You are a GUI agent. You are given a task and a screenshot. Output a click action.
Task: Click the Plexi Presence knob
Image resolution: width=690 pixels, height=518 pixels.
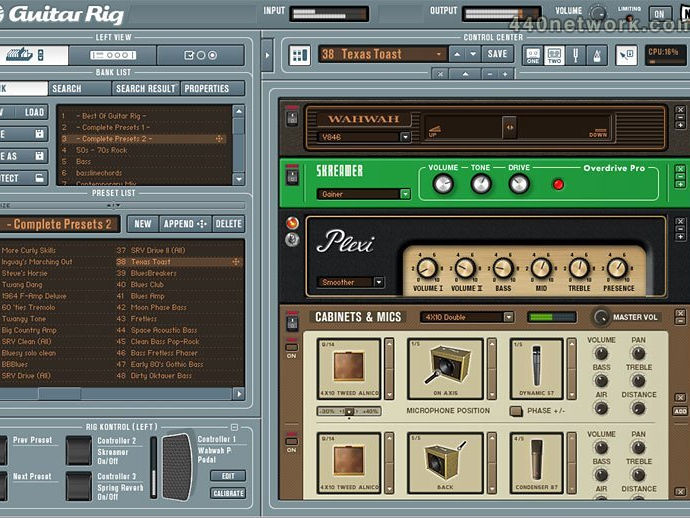pos(617,268)
